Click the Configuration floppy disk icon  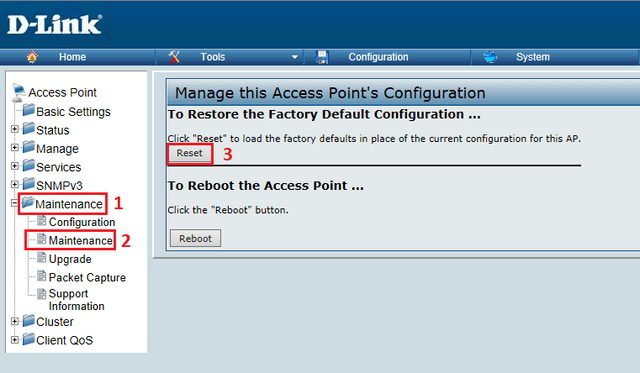coord(322,57)
